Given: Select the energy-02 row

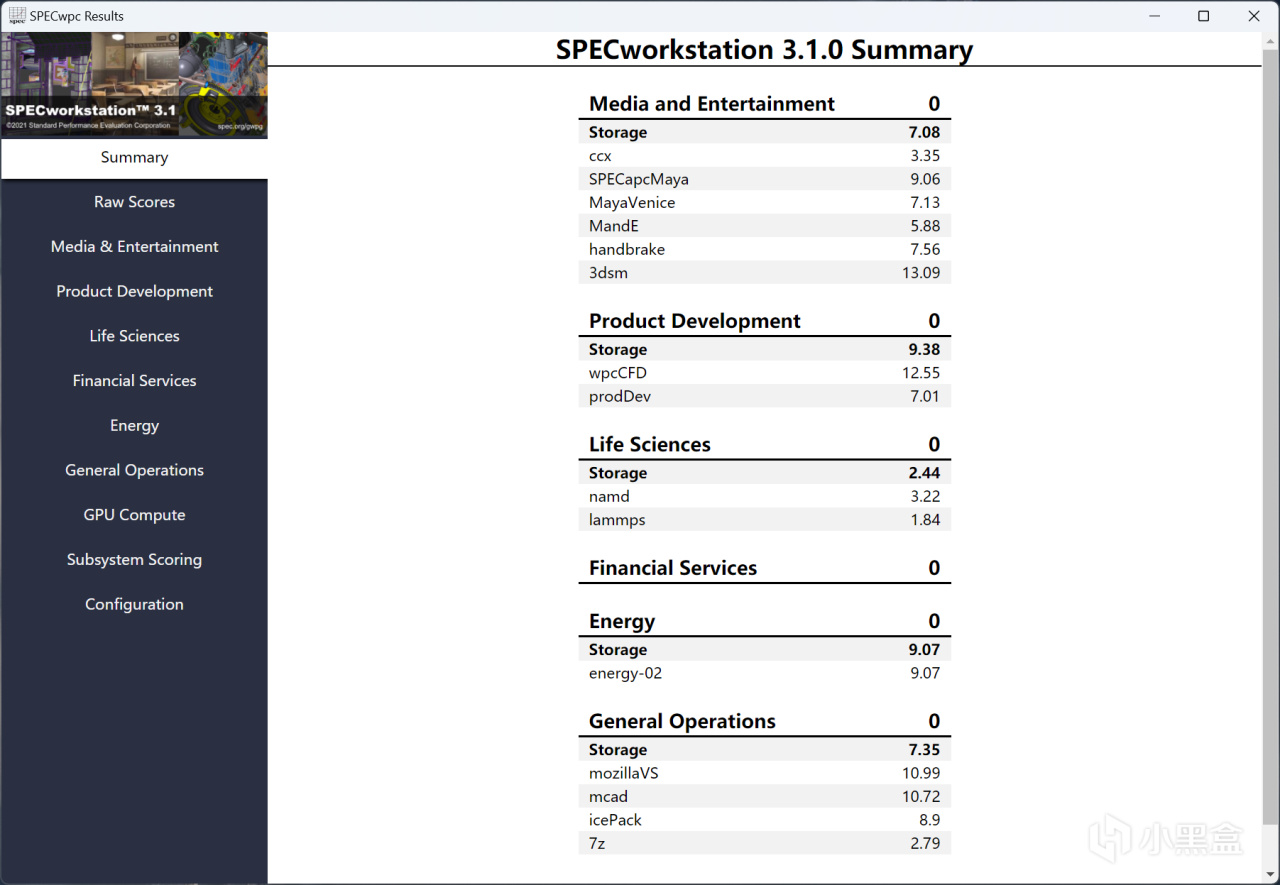Looking at the screenshot, I should (x=764, y=674).
